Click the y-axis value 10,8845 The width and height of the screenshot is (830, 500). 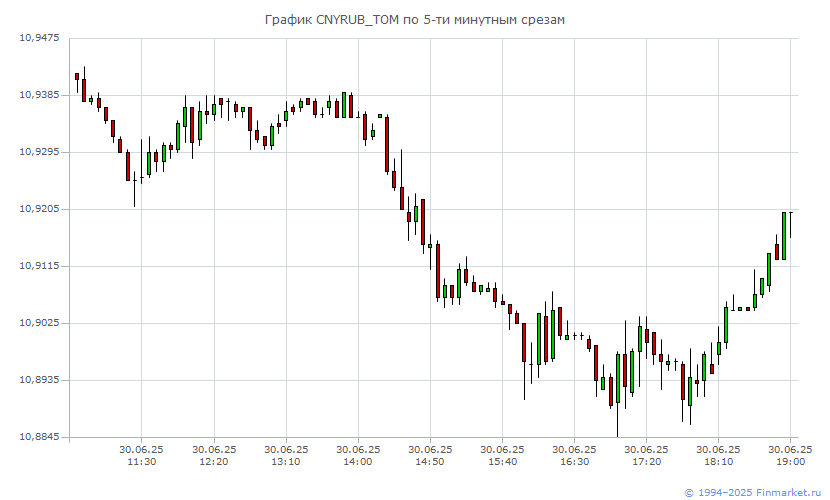click(x=39, y=437)
